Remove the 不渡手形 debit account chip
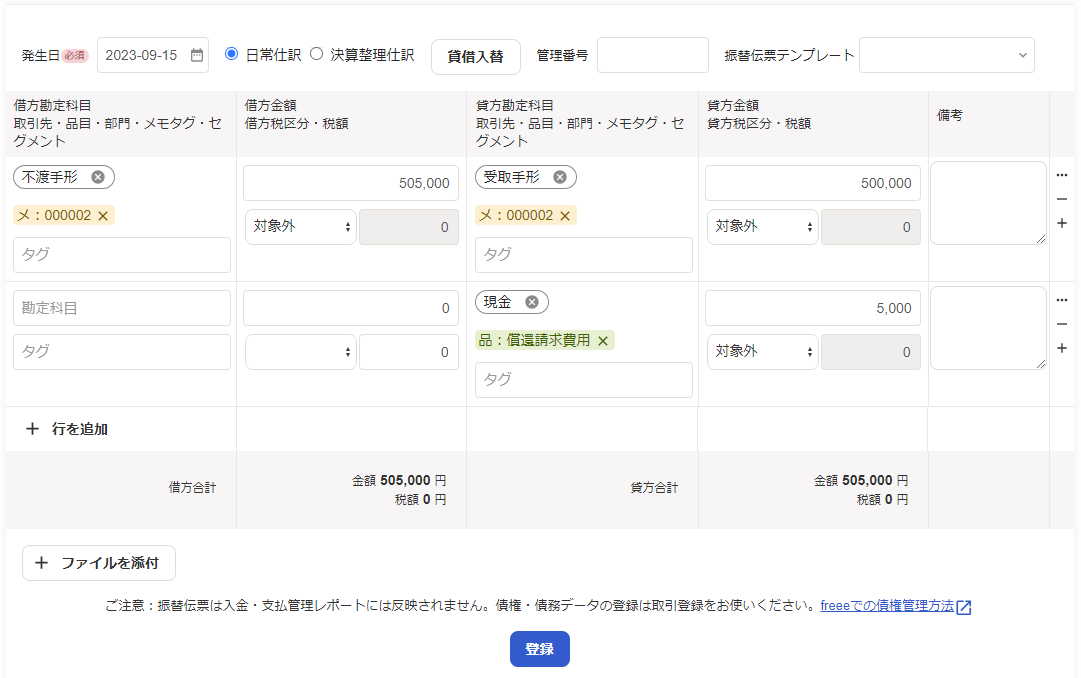The height and width of the screenshot is (678, 1081). 98,177
